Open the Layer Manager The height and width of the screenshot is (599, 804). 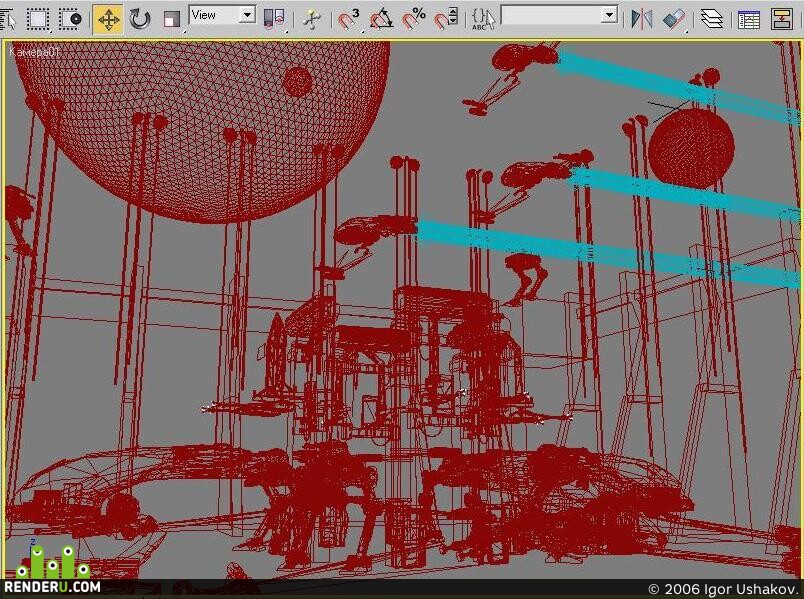point(711,19)
